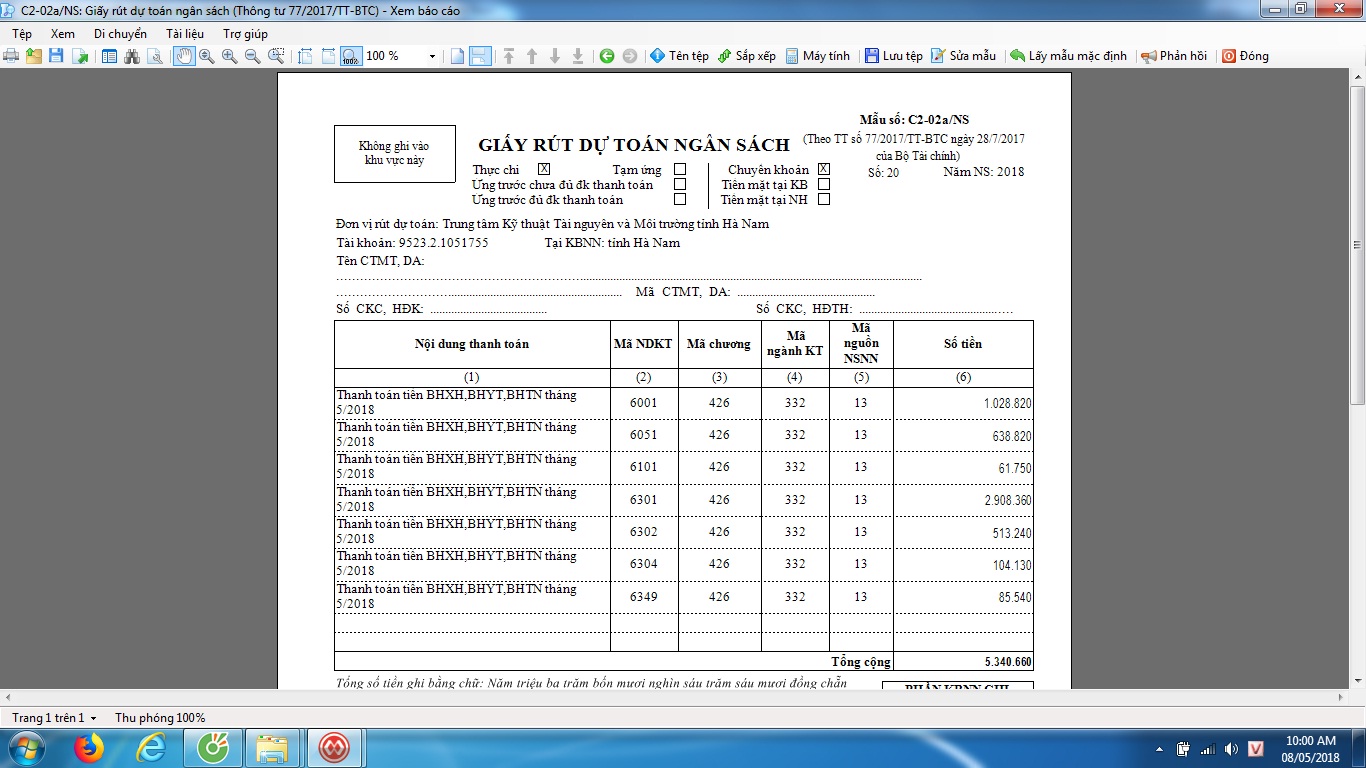Screen dimensions: 1366x768
Task: Select the marquee zoom selection tool
Action: click(x=276, y=56)
